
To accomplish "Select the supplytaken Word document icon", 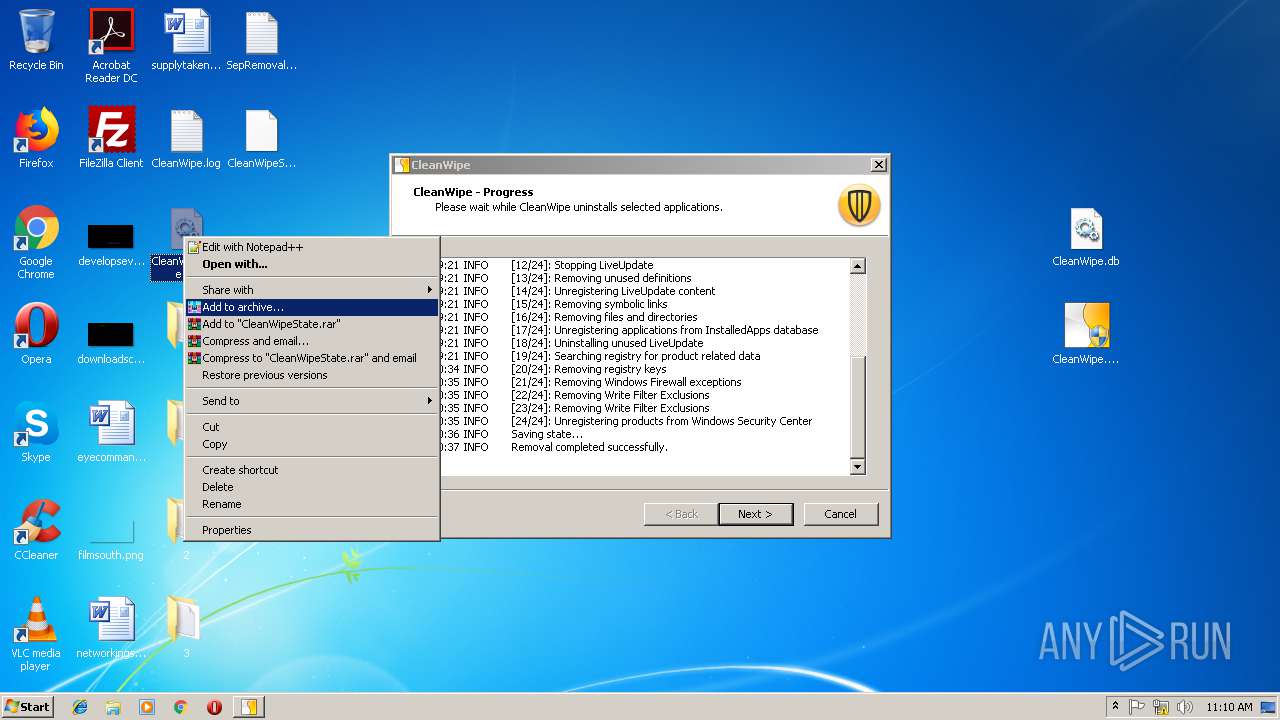I will [186, 40].
